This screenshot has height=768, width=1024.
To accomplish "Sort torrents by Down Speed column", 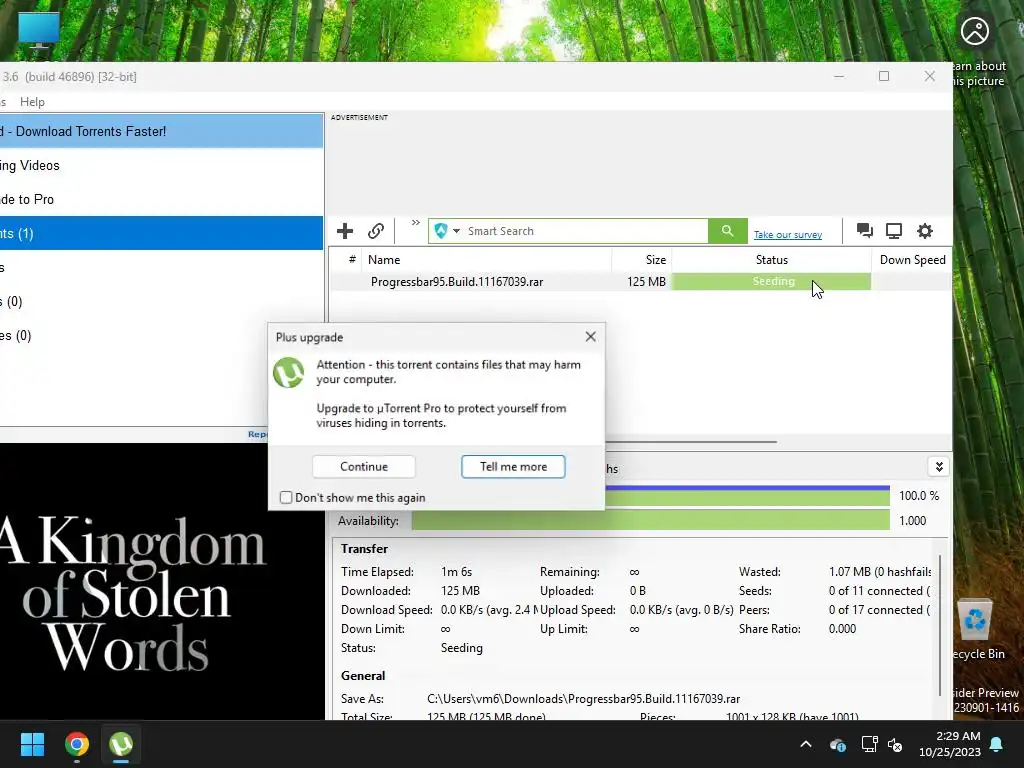I will pyautogui.click(x=912, y=259).
